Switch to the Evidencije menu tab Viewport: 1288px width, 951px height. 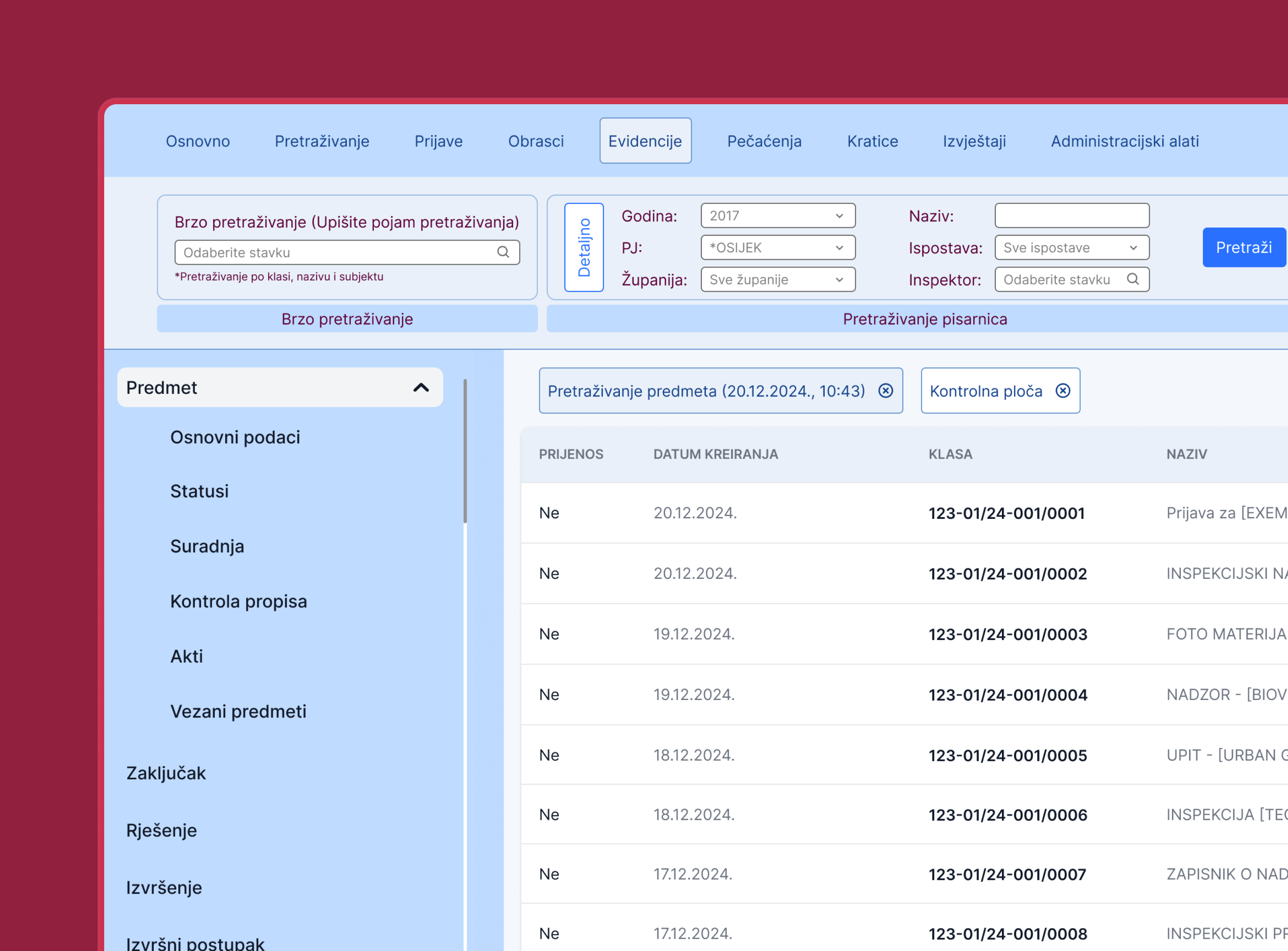click(x=645, y=141)
